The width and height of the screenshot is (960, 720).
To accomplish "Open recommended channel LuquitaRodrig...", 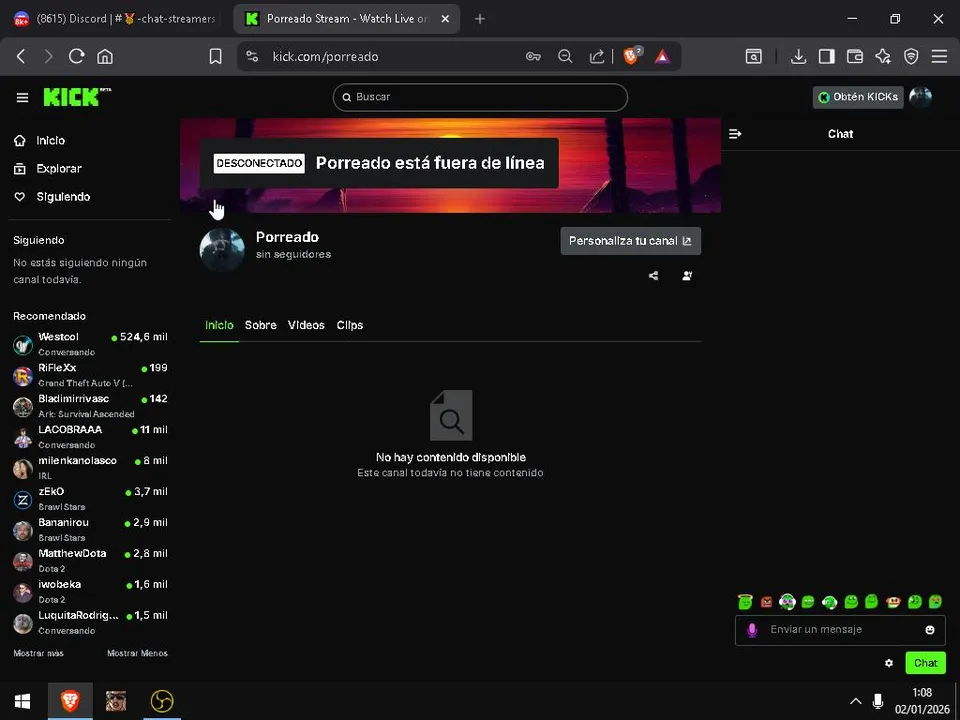I will point(90,622).
